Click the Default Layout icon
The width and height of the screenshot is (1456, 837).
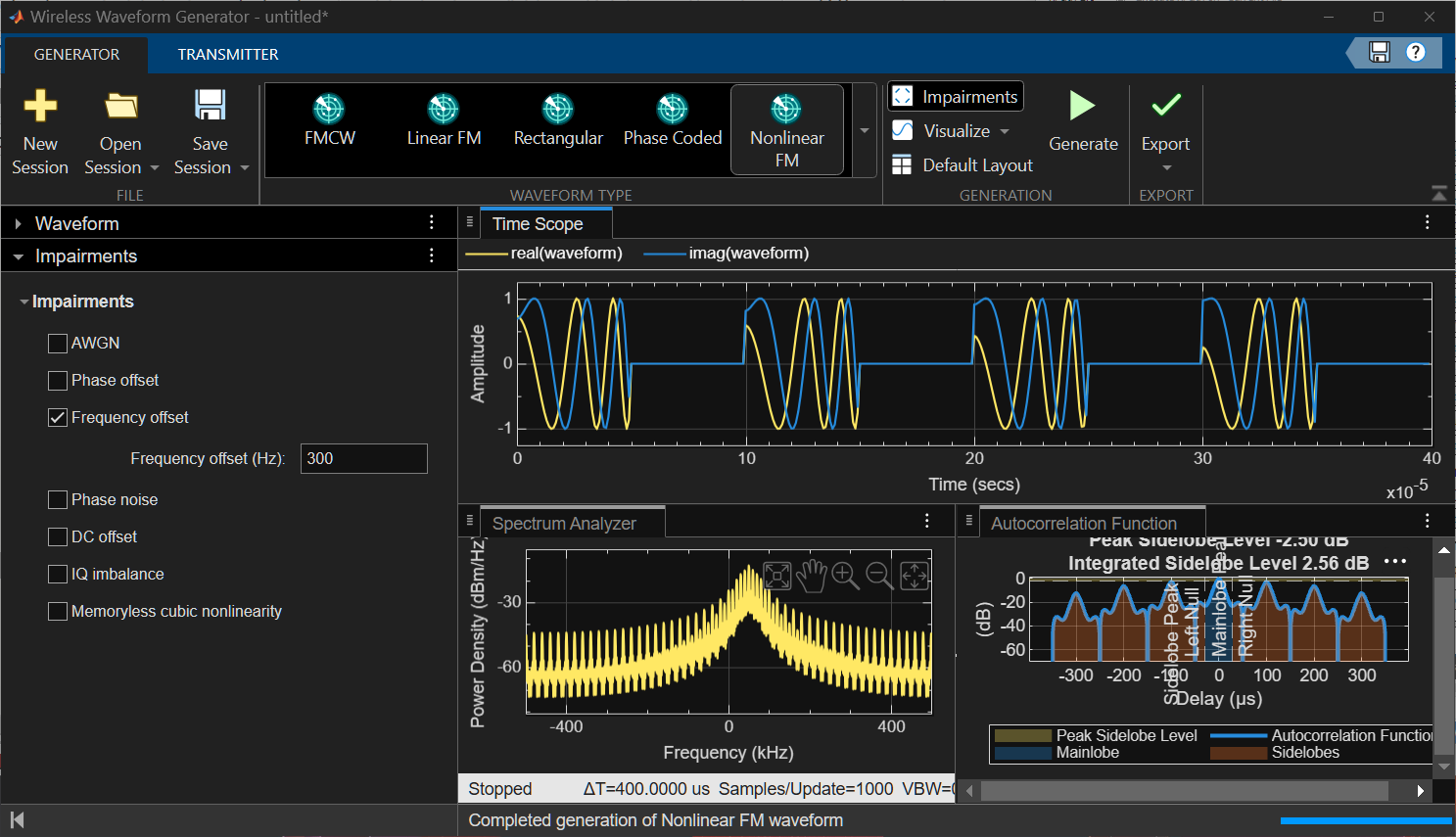tap(902, 164)
